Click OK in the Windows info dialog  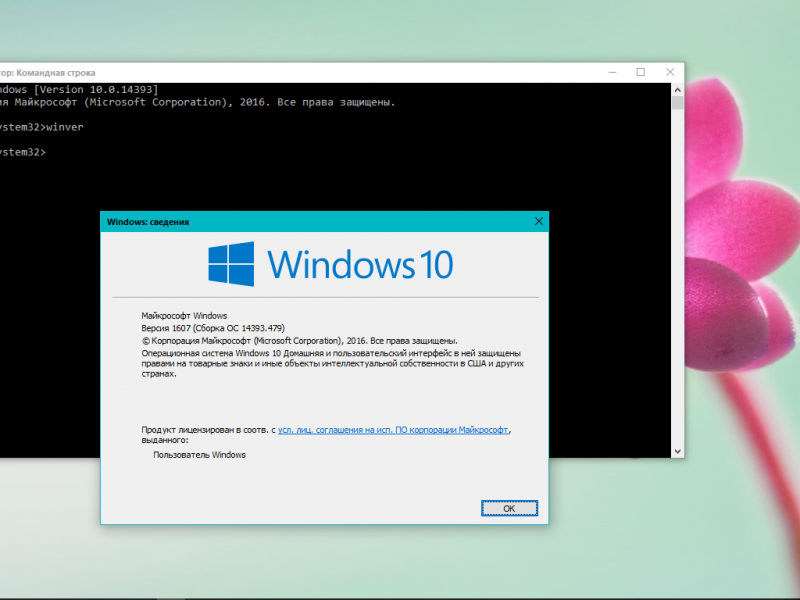(x=509, y=508)
